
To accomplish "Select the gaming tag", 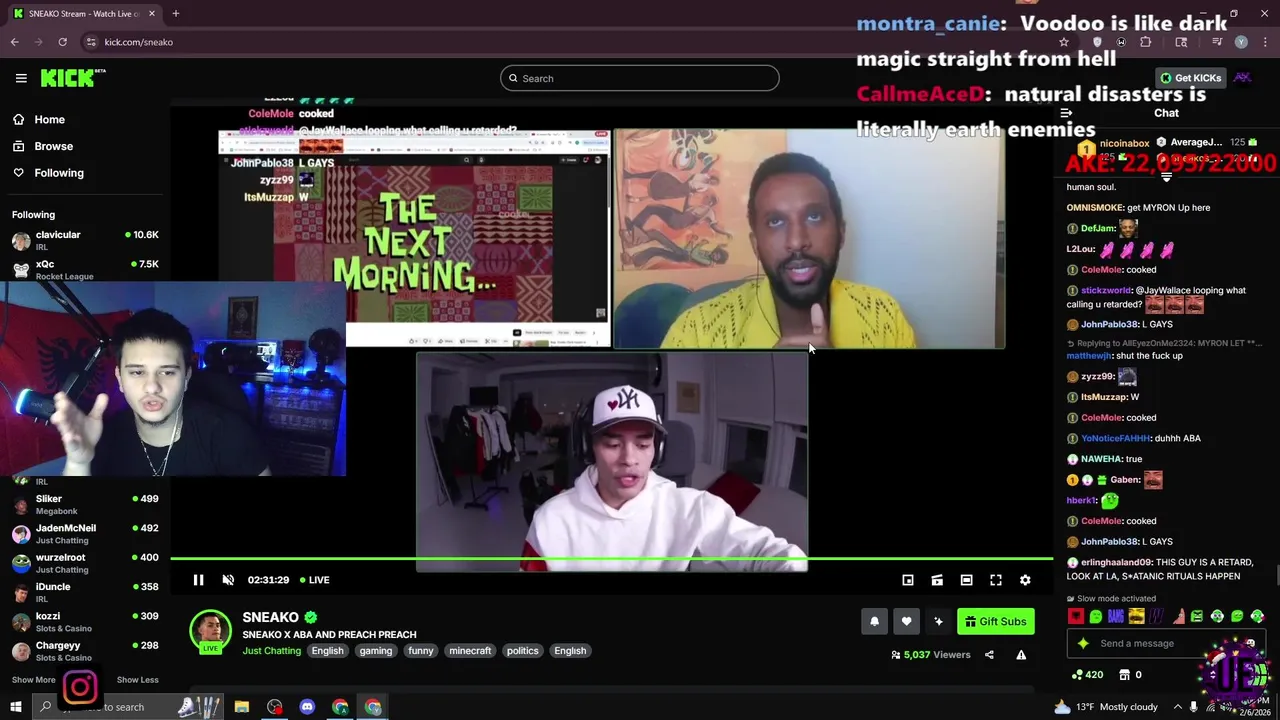I will 376,651.
